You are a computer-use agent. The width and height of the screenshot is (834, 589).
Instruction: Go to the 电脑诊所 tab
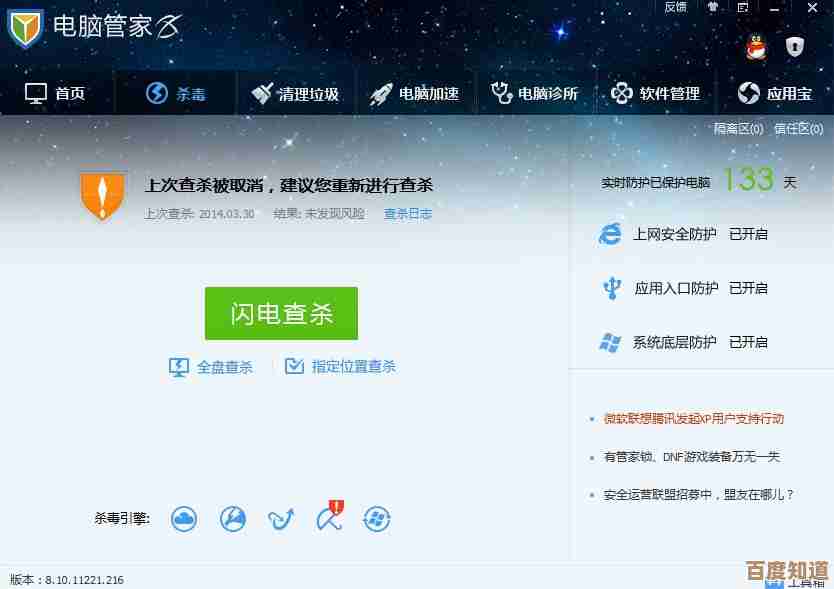(x=534, y=94)
